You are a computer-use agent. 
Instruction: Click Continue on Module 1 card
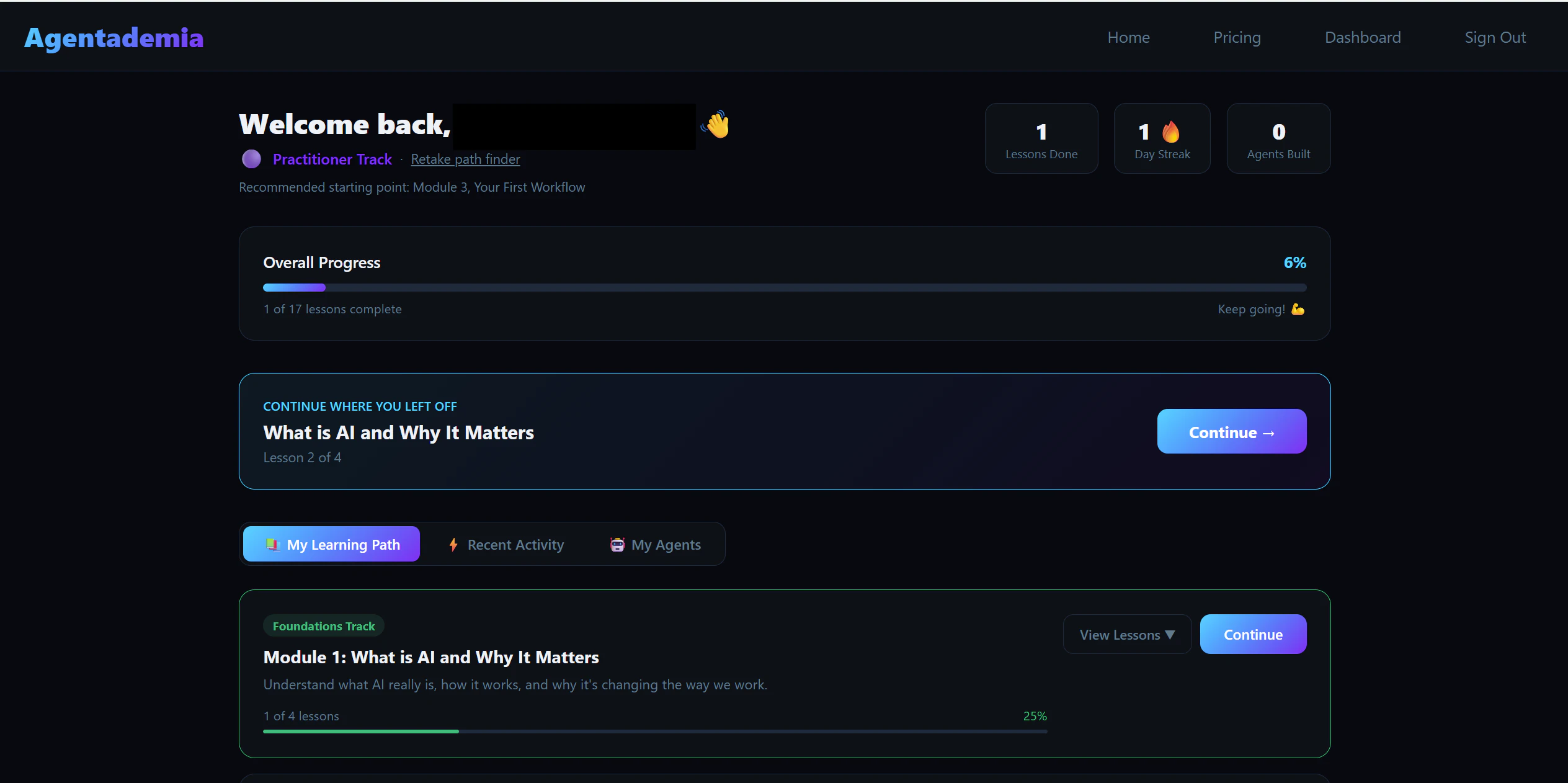point(1253,635)
